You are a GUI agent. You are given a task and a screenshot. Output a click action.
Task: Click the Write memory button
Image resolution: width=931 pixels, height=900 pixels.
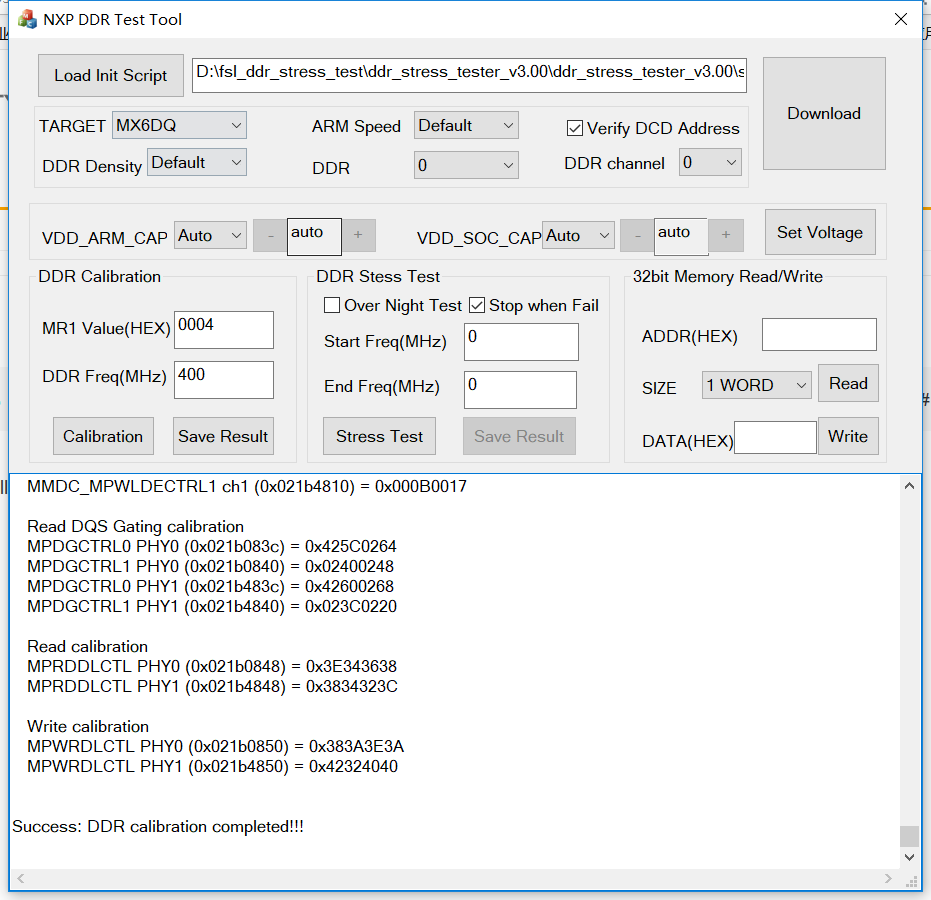coord(848,436)
